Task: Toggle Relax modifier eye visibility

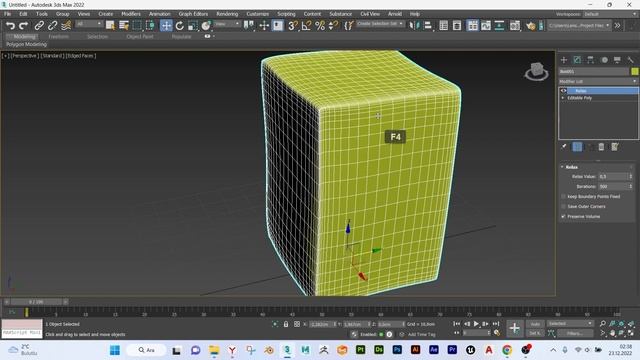Action: click(564, 91)
